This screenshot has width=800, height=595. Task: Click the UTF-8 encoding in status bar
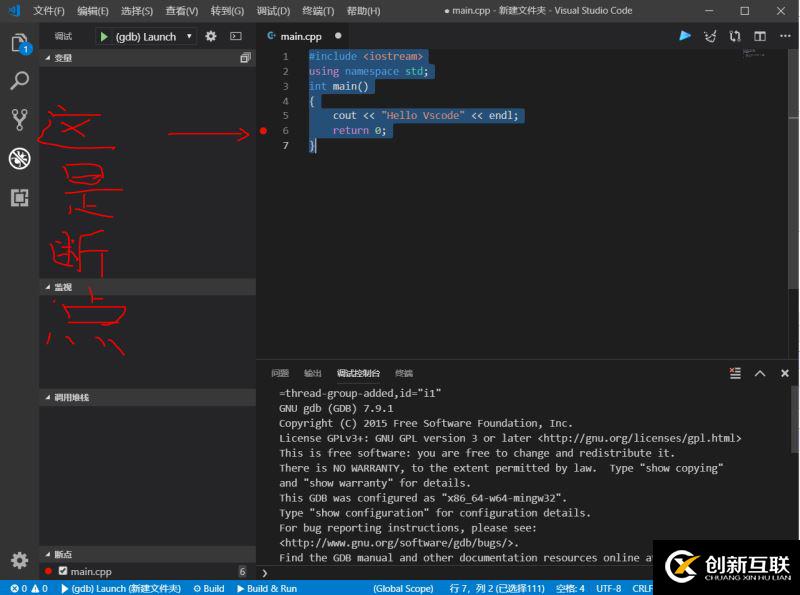(x=609, y=589)
